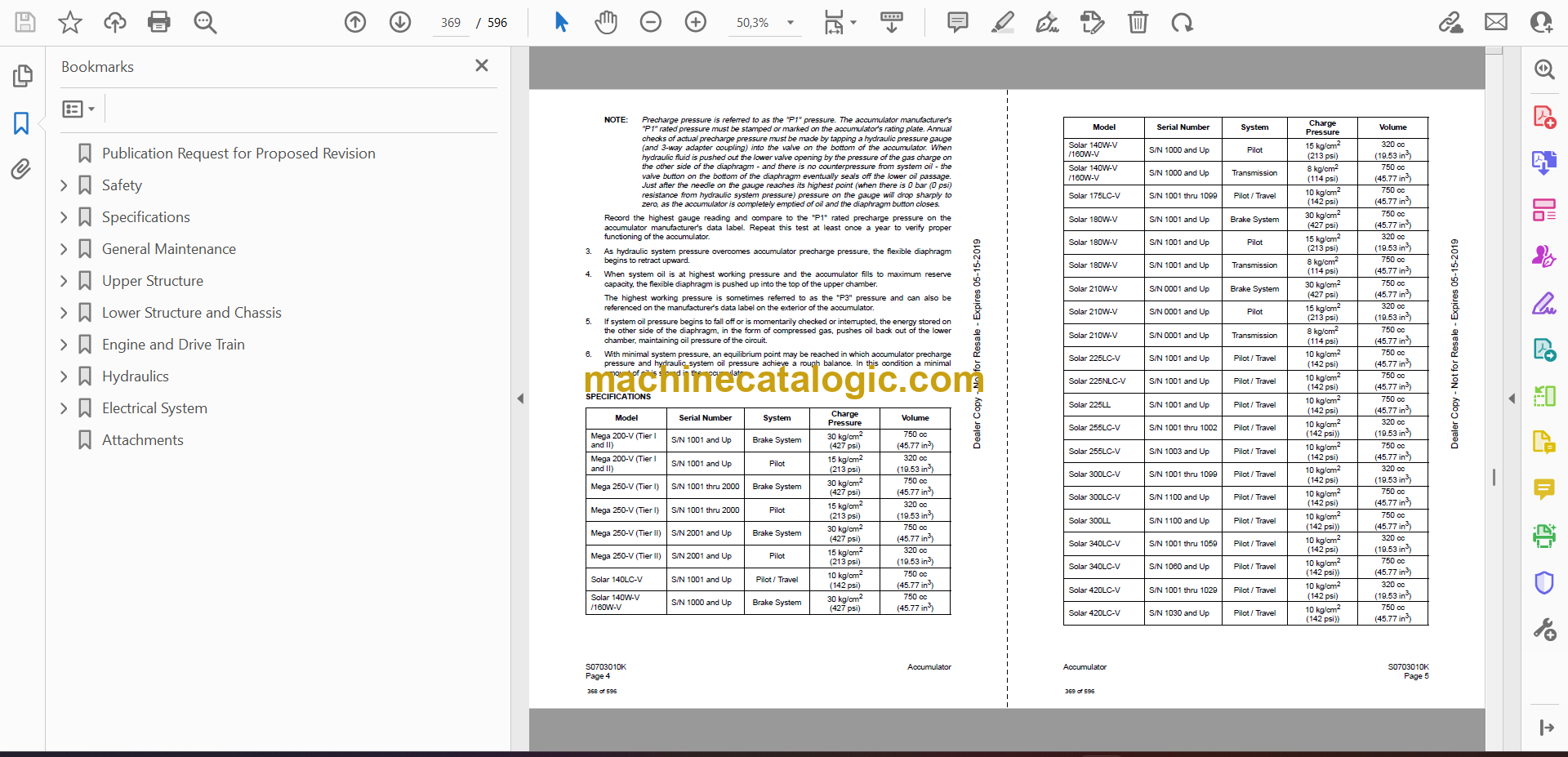Screen dimensions: 1568x757
Task: Open the search tools magnifier in the right pane
Action: click(1543, 69)
